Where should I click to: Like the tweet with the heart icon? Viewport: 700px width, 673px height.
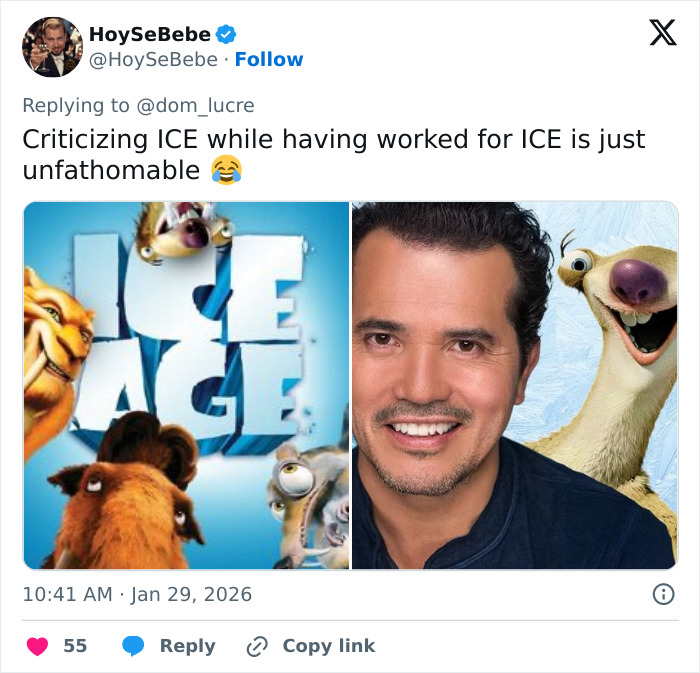coord(37,646)
